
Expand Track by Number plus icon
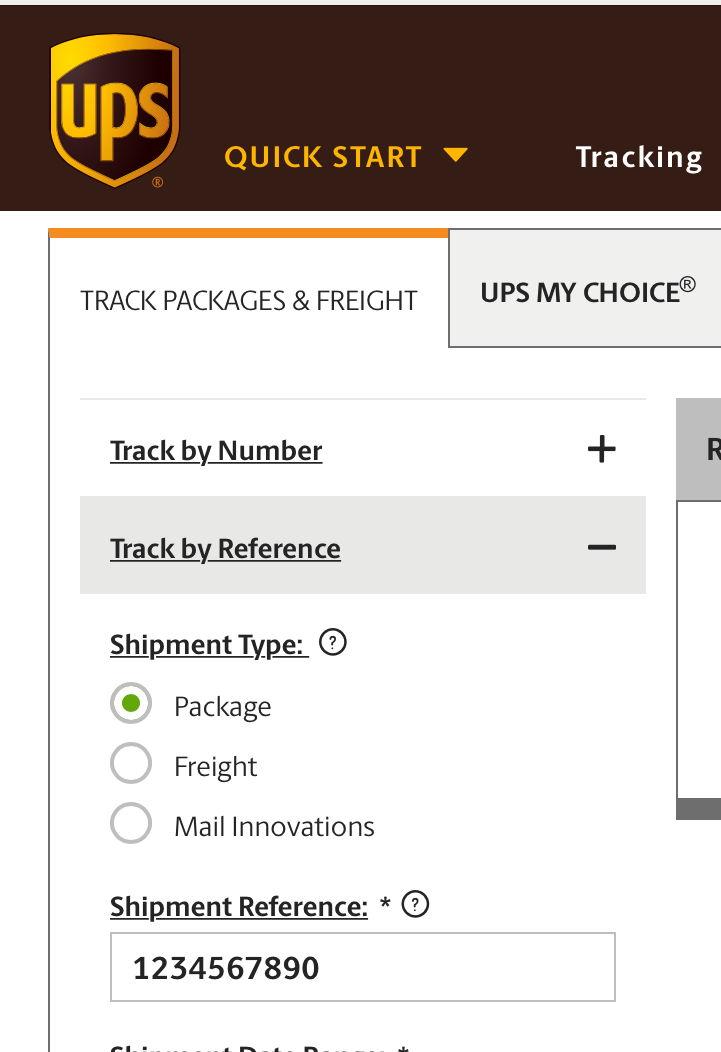pyautogui.click(x=602, y=449)
